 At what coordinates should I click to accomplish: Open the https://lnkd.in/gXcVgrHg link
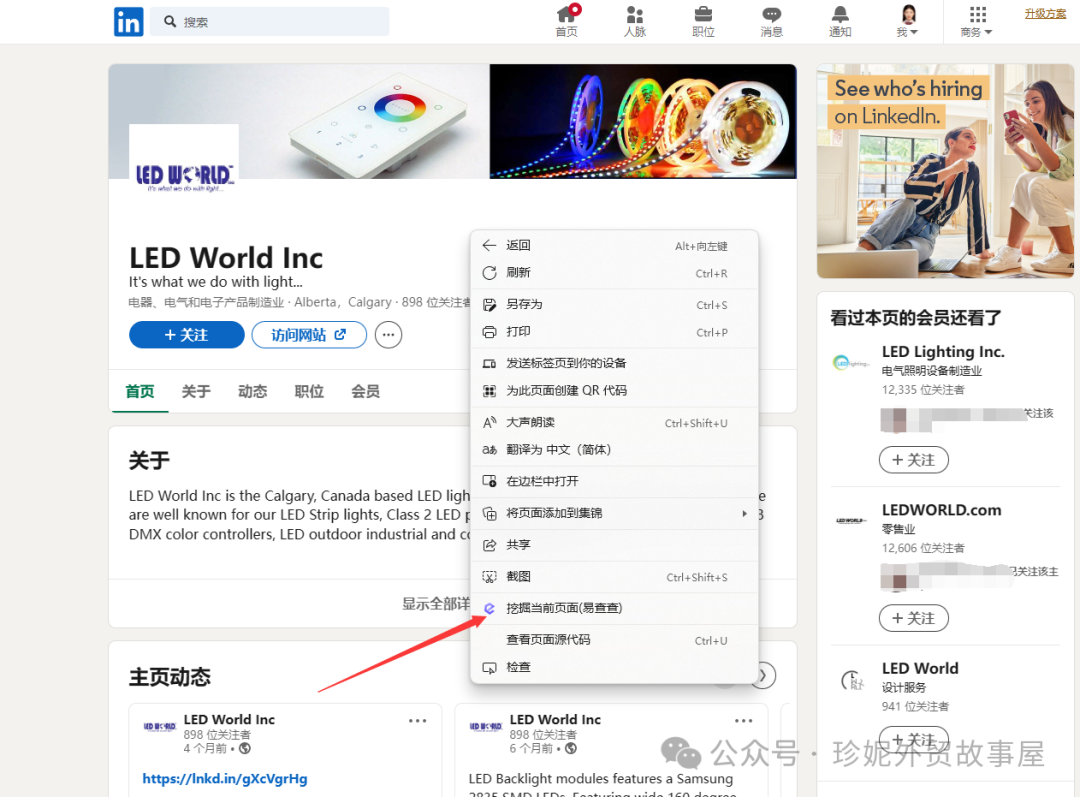(x=225, y=778)
